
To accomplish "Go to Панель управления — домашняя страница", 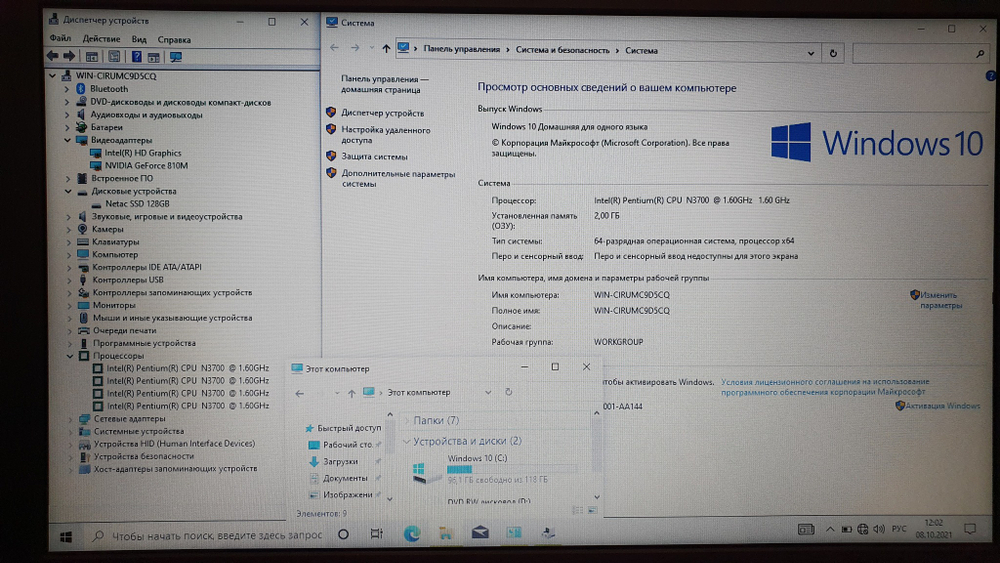I will [385, 84].
